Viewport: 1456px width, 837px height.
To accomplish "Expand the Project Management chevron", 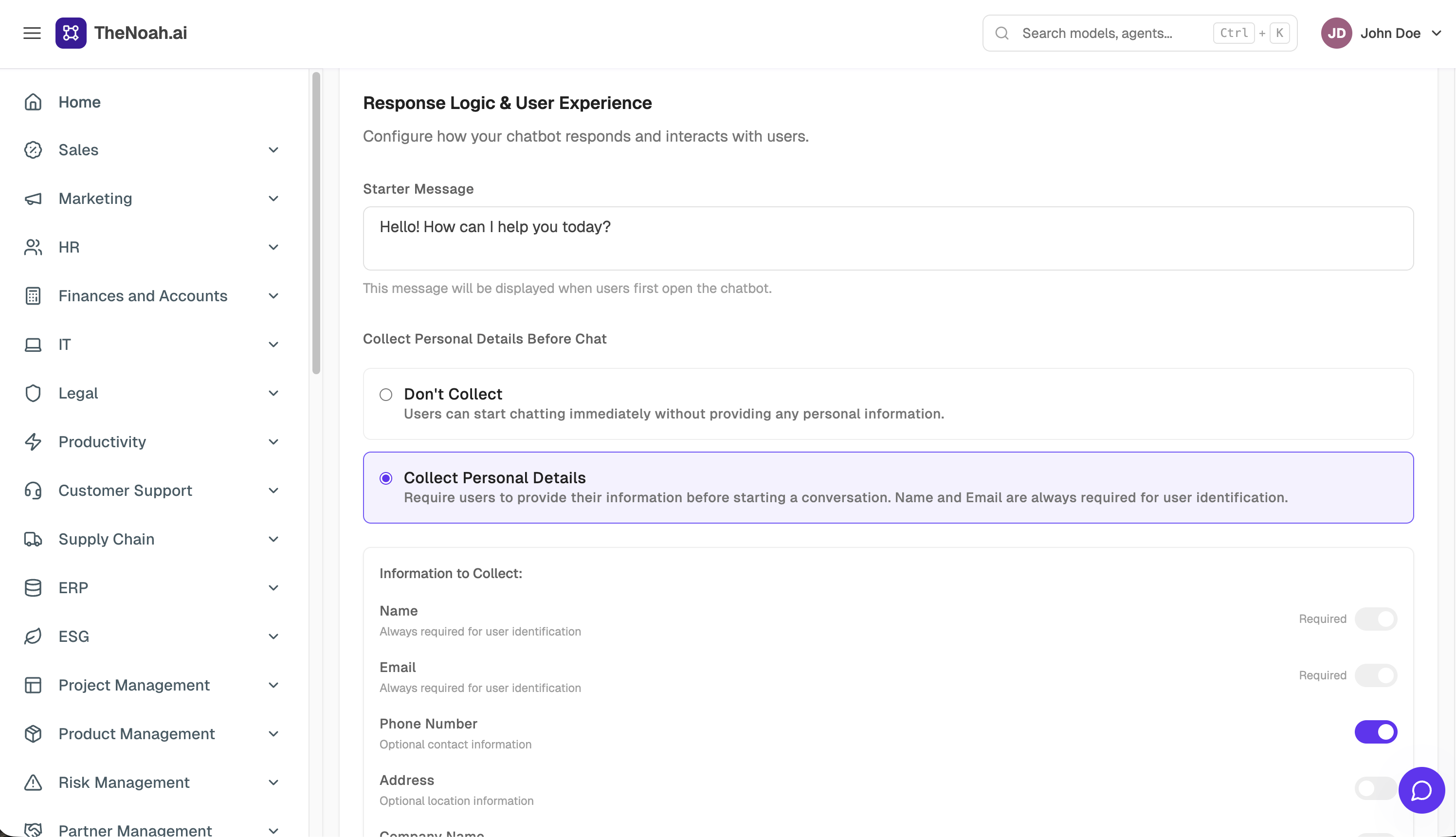I will tap(273, 685).
